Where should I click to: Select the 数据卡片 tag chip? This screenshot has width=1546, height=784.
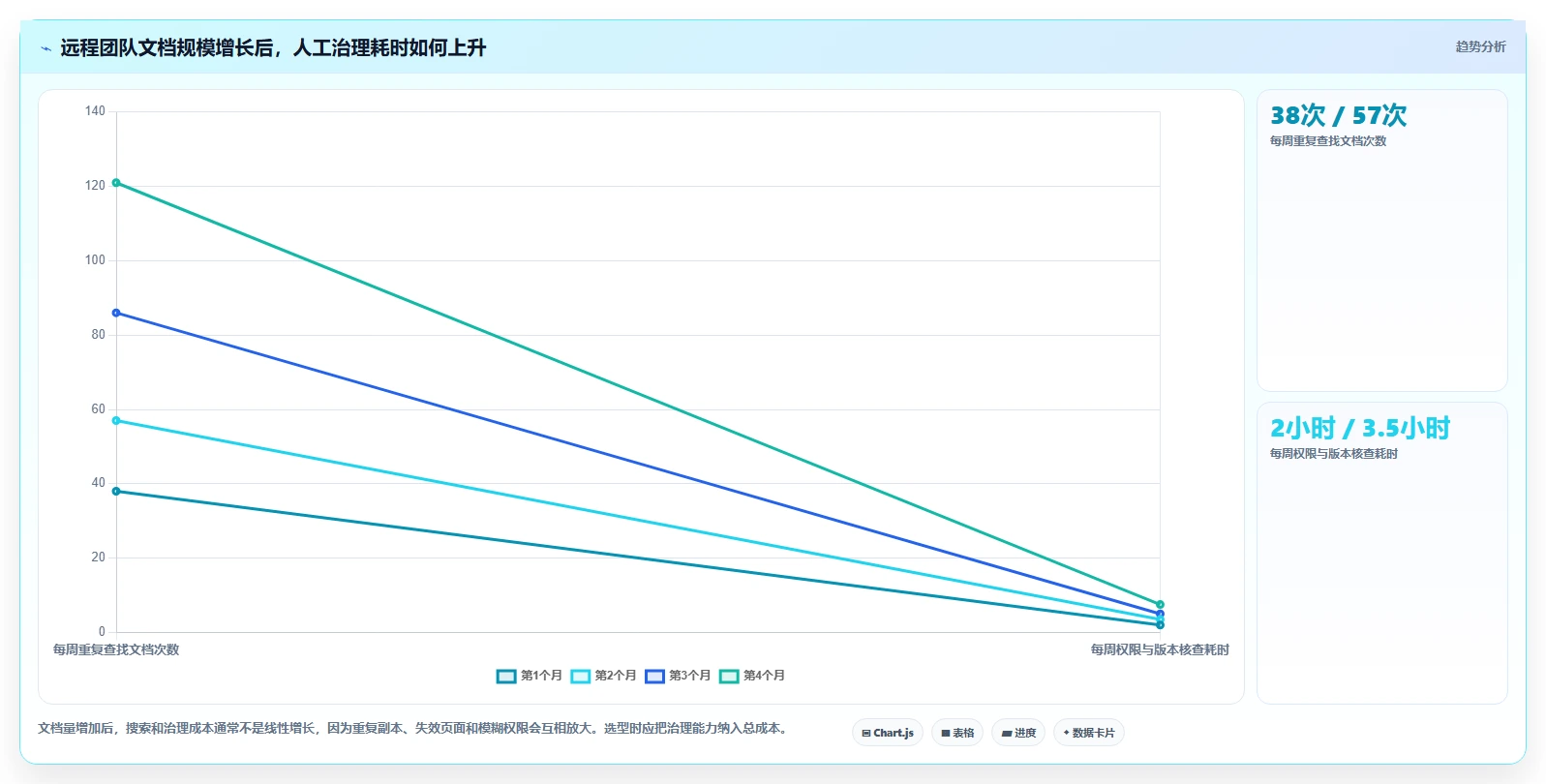pyautogui.click(x=1089, y=733)
